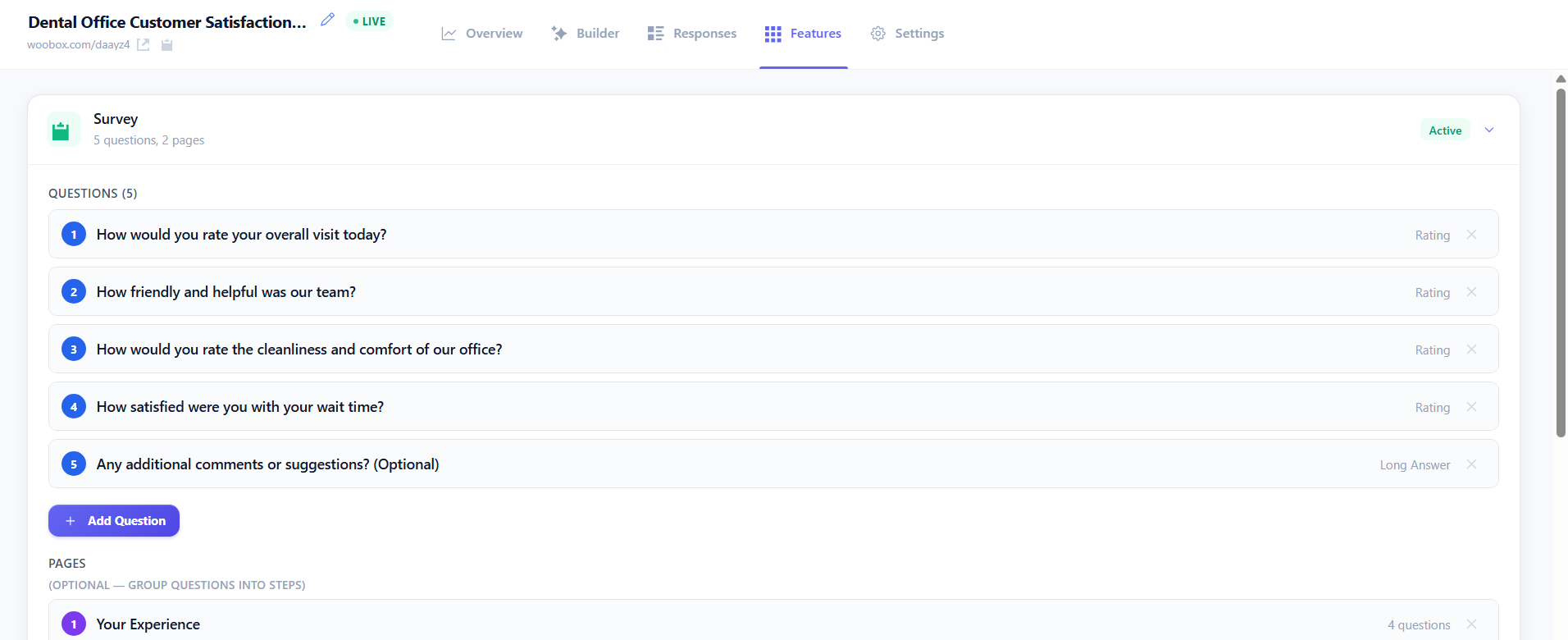Click the LIVE status indicator
Screen dimensions: 1568x640
pyautogui.click(x=369, y=21)
